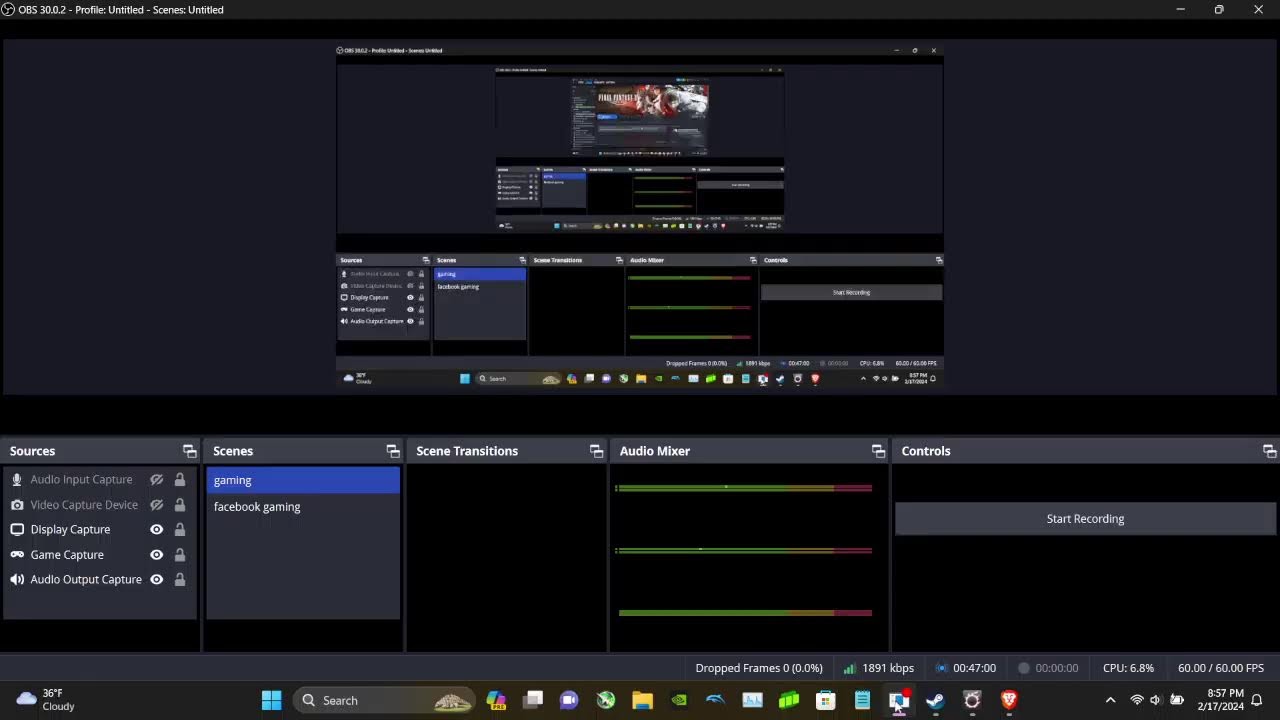Toggle the lock on Audio Output Capture
The image size is (1280, 720).
coord(180,580)
